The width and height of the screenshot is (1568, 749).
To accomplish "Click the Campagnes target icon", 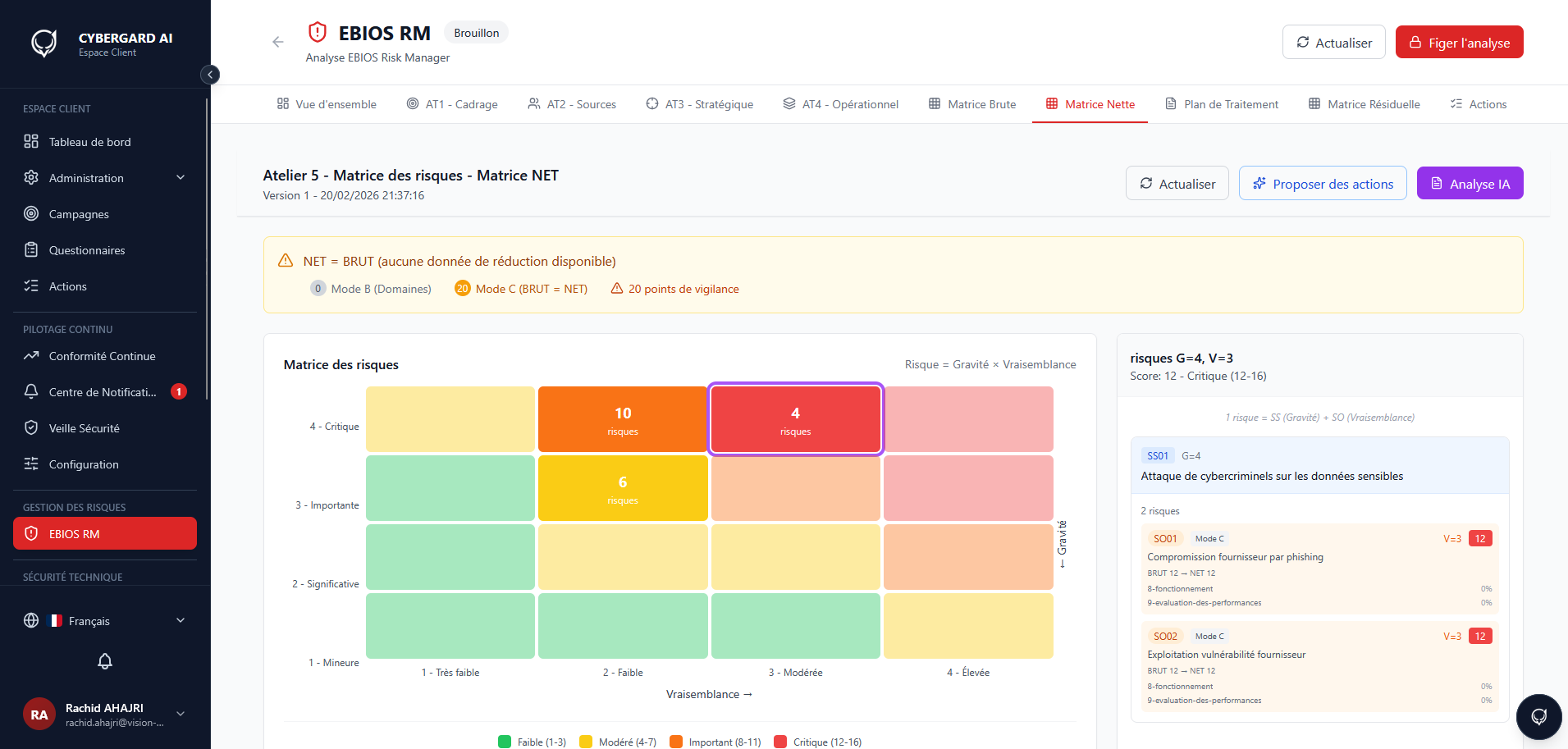I will [31, 213].
